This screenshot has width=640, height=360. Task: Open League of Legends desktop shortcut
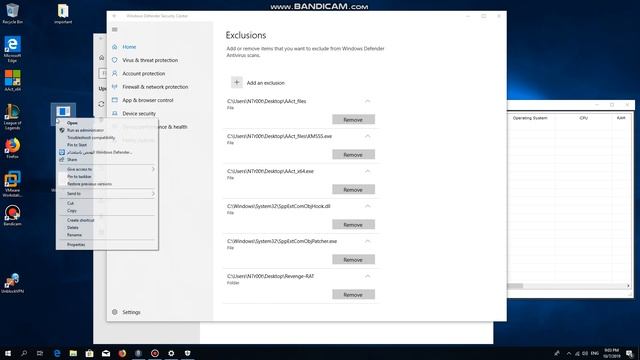(12, 117)
